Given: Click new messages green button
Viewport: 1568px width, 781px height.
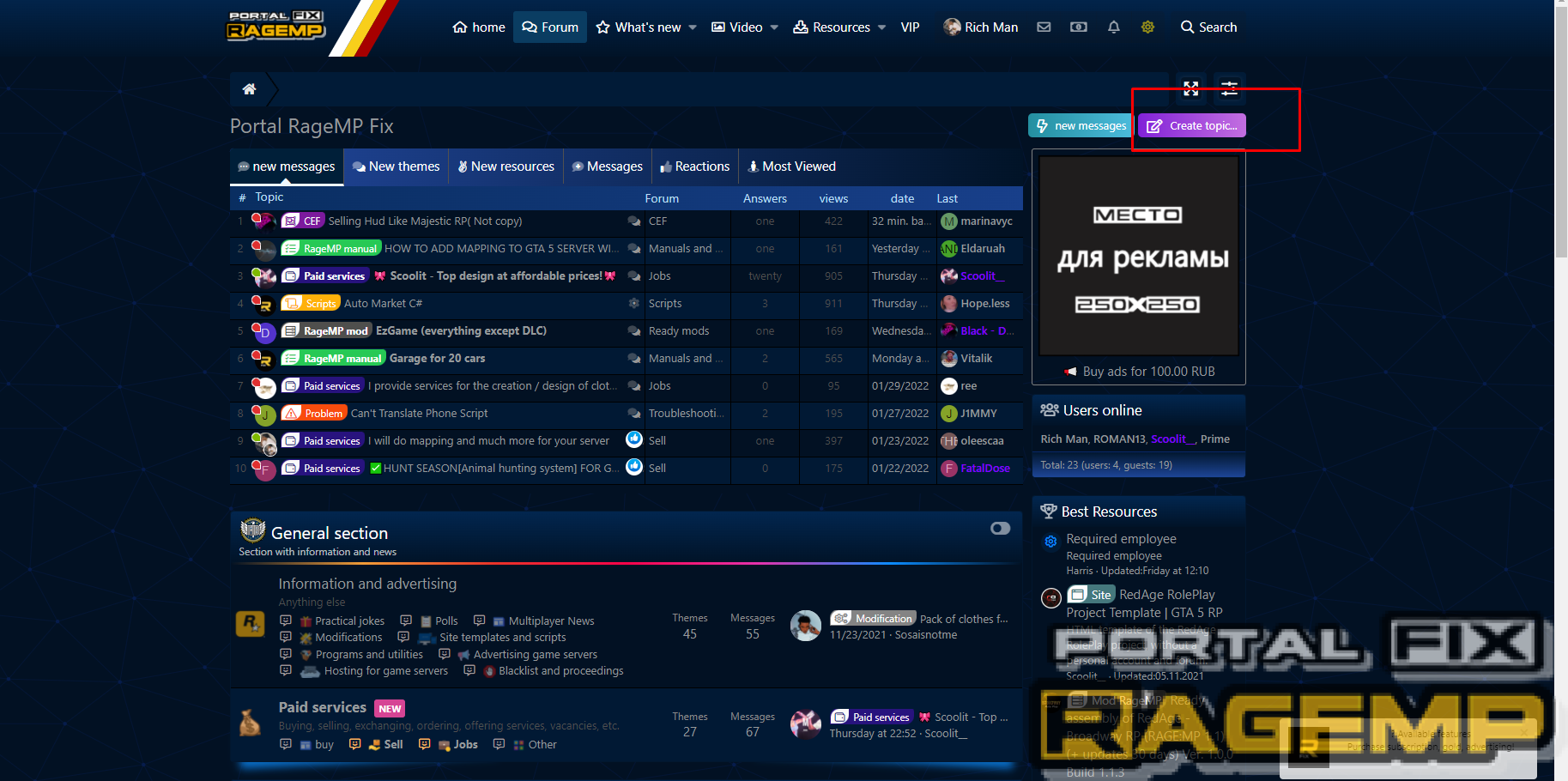Looking at the screenshot, I should (1081, 125).
